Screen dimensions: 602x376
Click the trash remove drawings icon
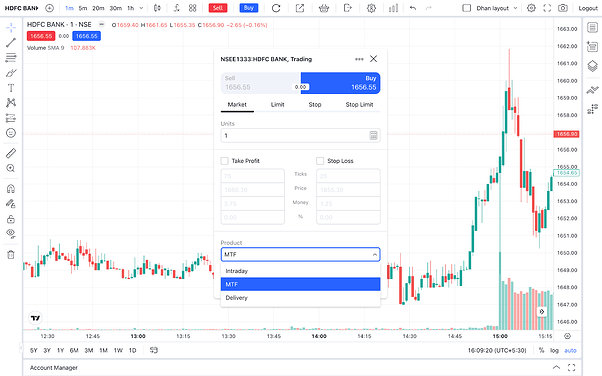coord(11,255)
